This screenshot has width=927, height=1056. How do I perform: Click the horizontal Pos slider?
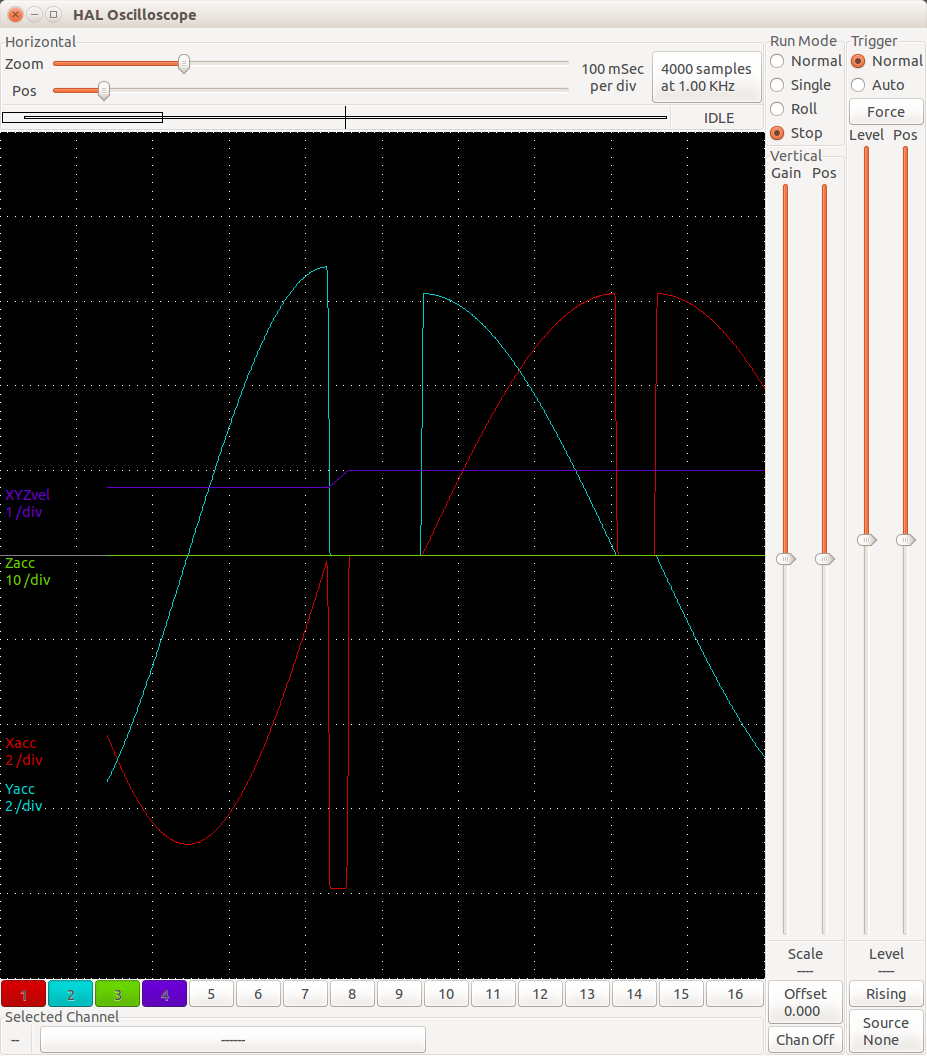(x=103, y=91)
